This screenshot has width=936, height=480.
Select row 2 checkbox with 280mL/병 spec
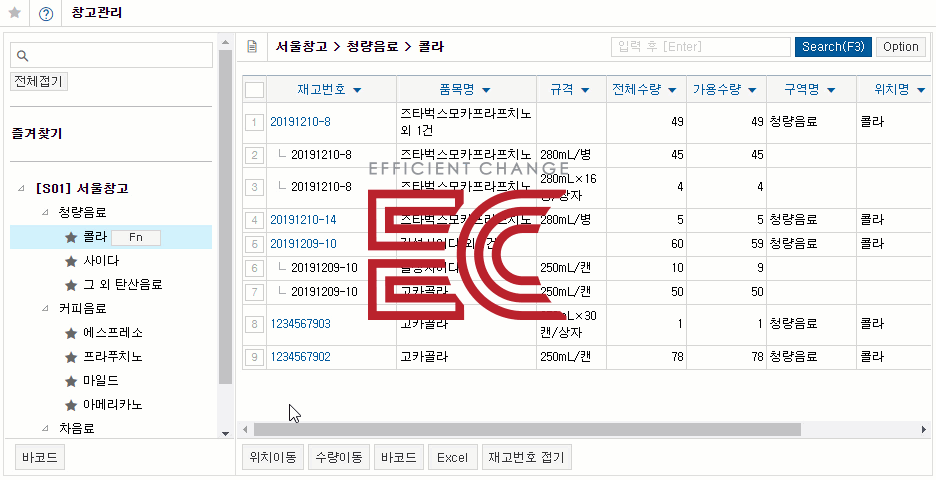pyautogui.click(x=254, y=155)
